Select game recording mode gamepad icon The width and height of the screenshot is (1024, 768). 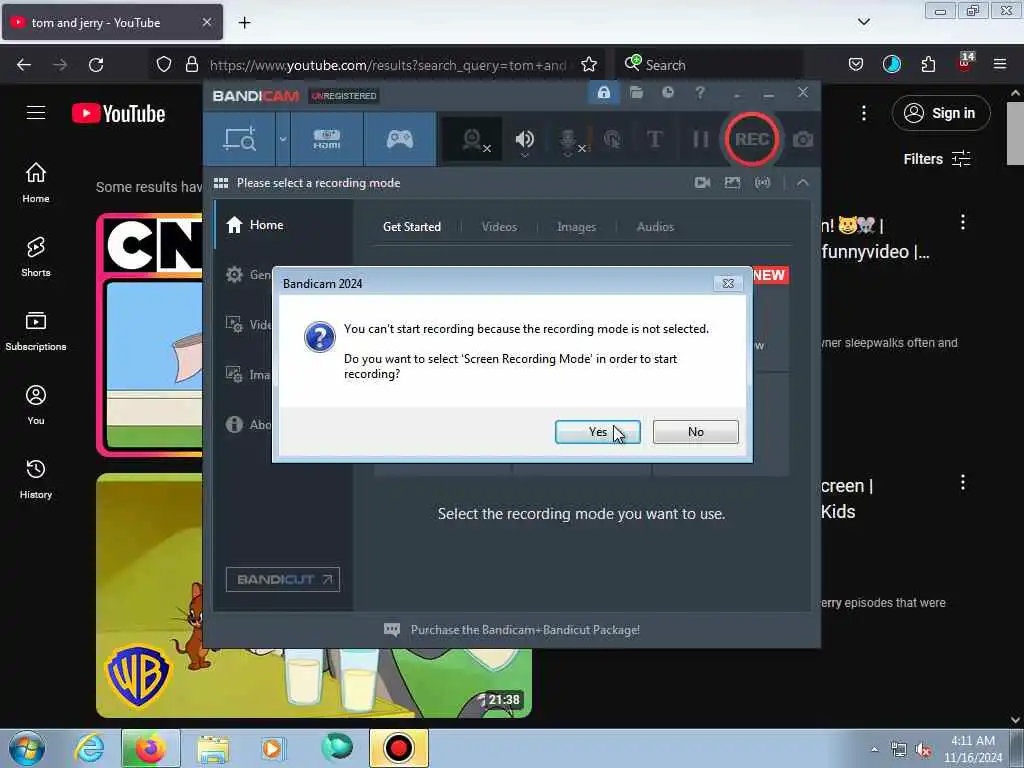[400, 139]
